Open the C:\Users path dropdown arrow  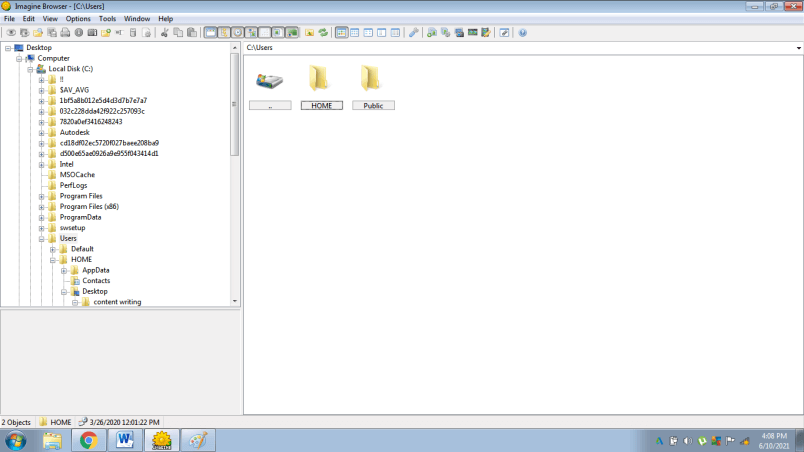click(x=798, y=48)
